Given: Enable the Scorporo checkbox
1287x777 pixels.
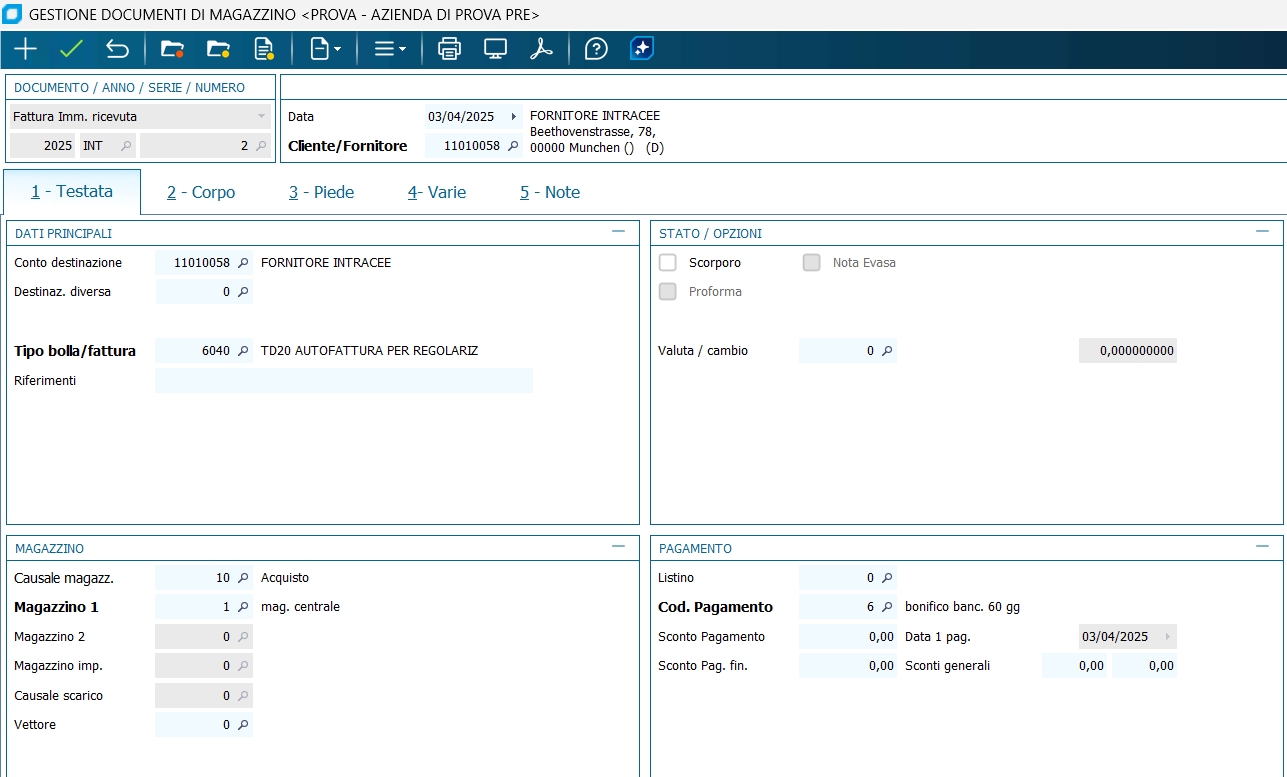Looking at the screenshot, I should tap(668, 263).
